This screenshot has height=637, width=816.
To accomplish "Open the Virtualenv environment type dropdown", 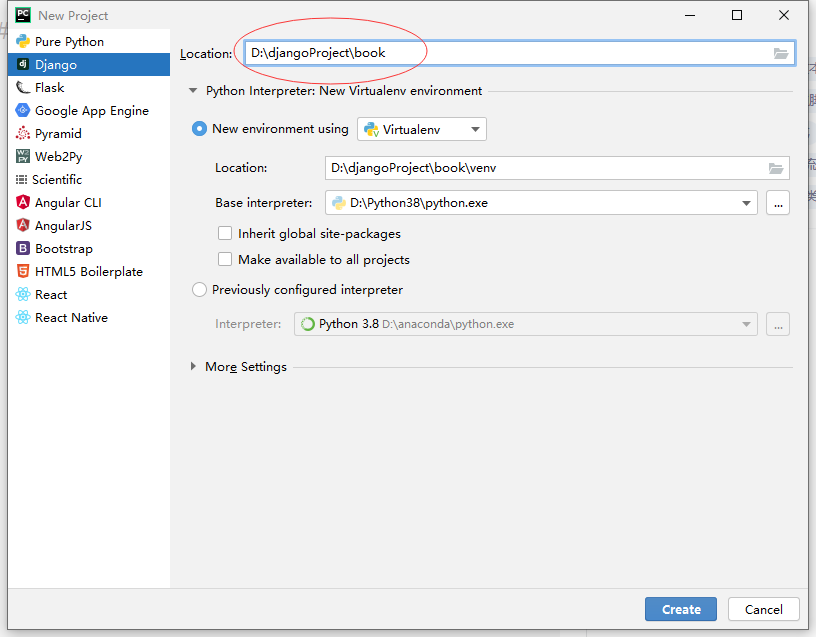I will pos(422,129).
